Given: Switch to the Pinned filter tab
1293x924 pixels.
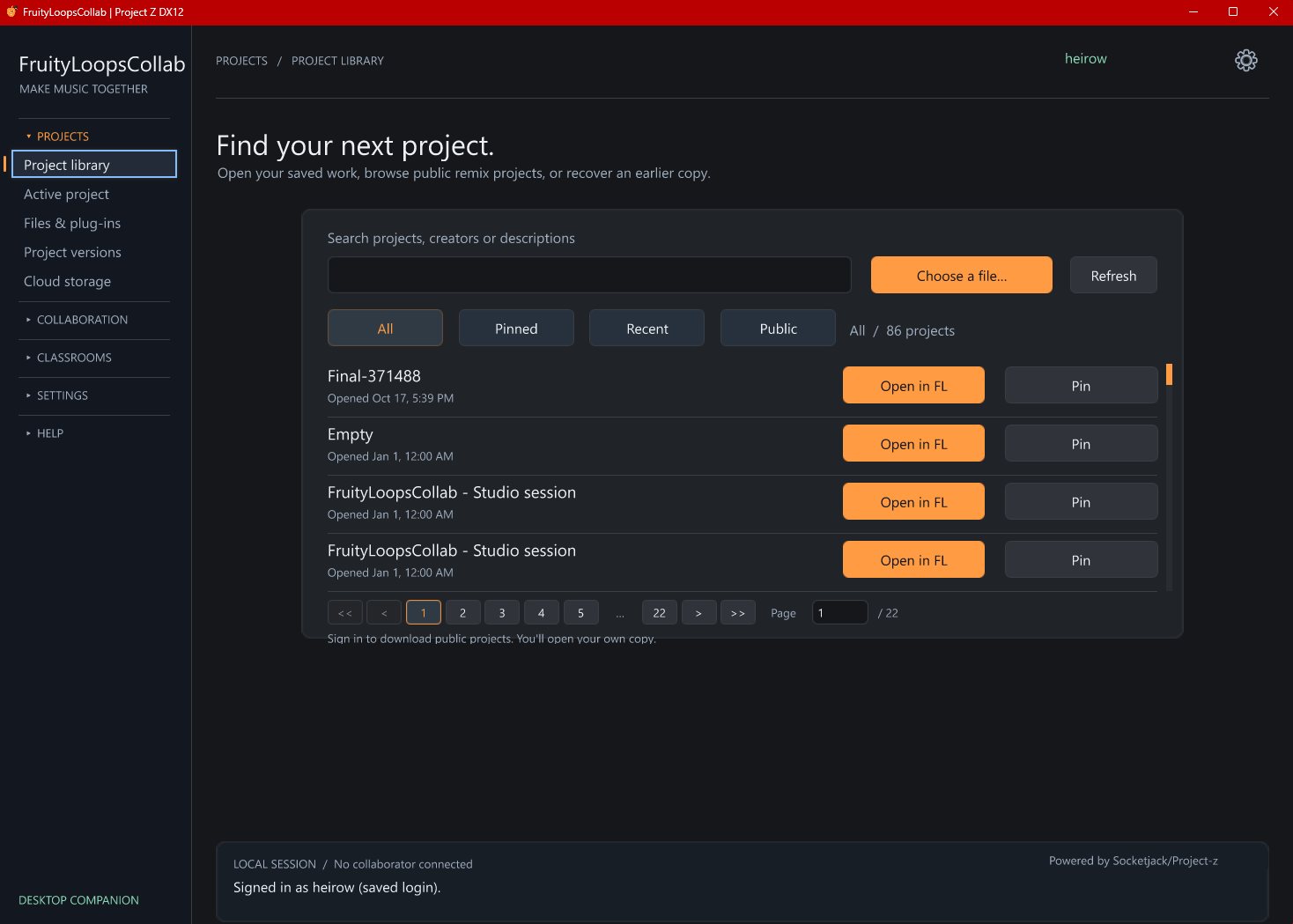Looking at the screenshot, I should pyautogui.click(x=516, y=329).
